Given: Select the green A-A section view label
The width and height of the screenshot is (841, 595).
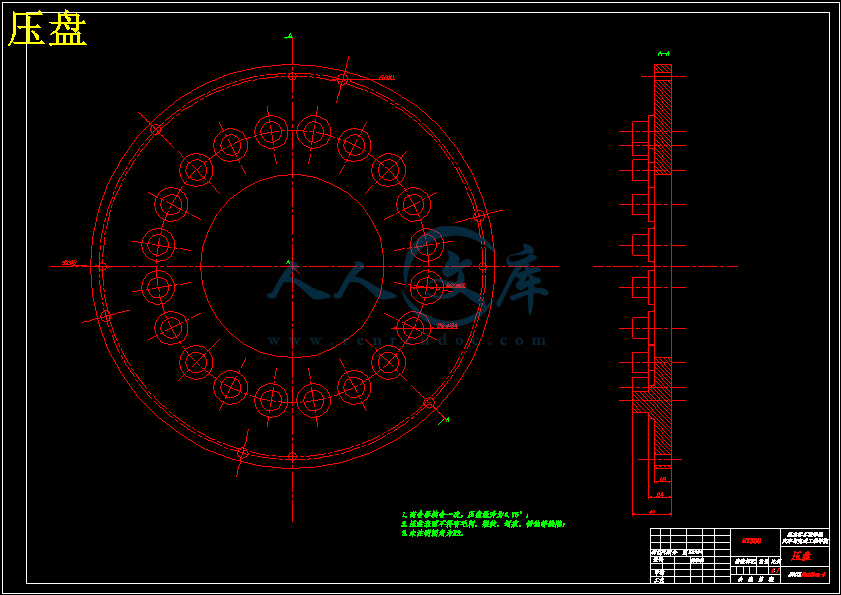Looking at the screenshot, I should [x=663, y=53].
